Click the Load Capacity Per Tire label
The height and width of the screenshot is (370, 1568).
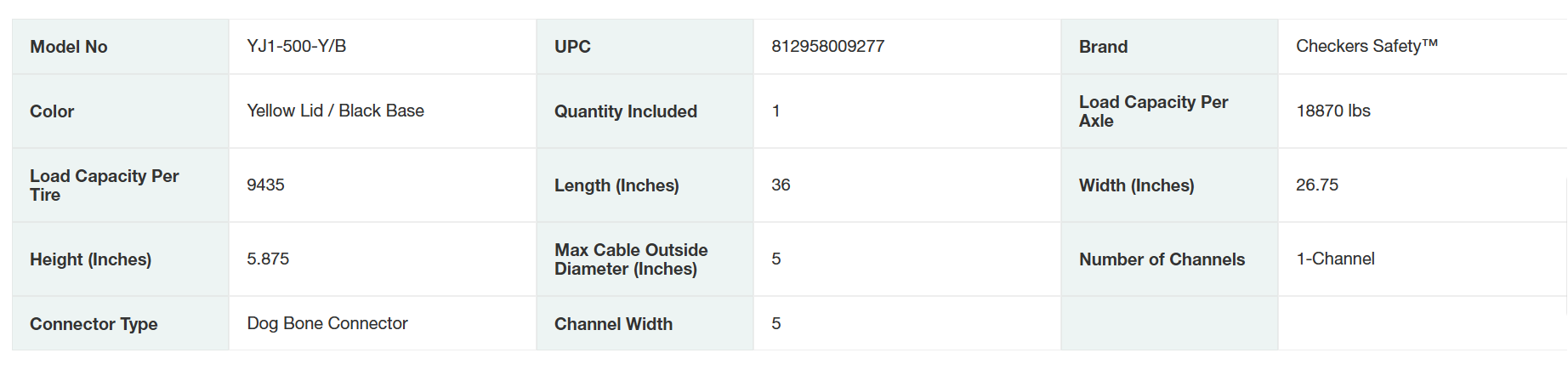coord(104,185)
